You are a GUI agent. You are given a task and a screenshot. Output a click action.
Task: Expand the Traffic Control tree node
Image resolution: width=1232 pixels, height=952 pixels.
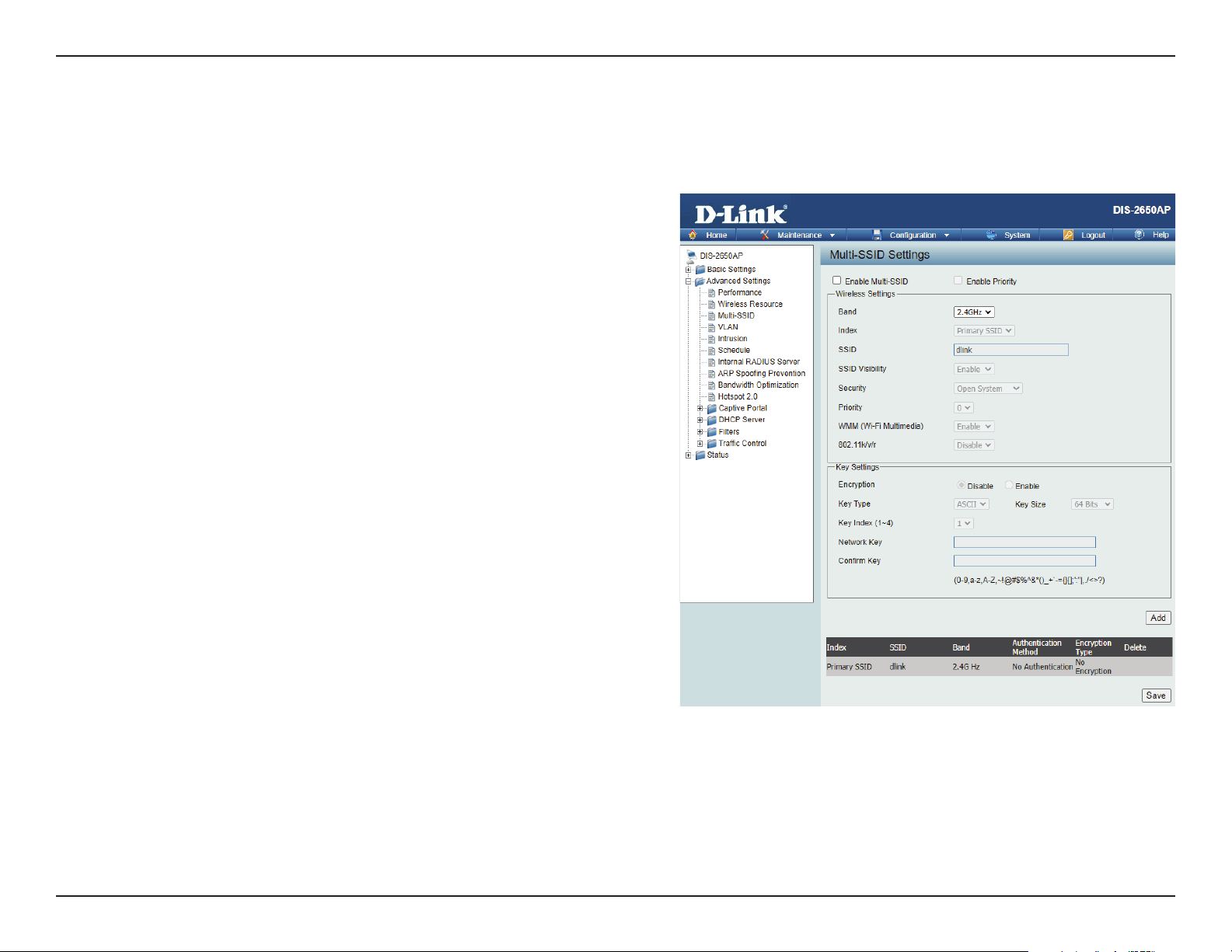click(x=700, y=444)
